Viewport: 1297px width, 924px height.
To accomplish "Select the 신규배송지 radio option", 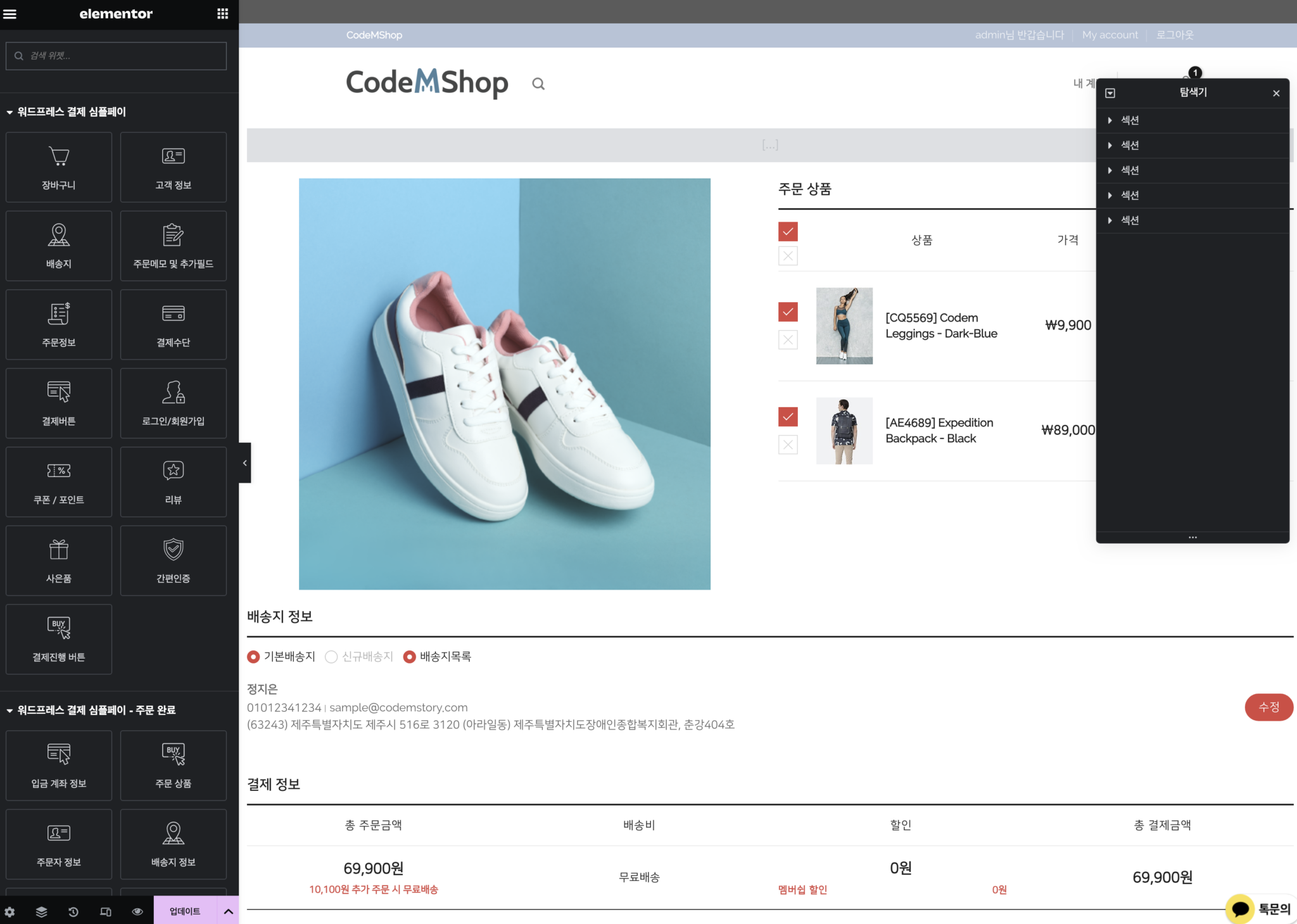I will (x=331, y=657).
